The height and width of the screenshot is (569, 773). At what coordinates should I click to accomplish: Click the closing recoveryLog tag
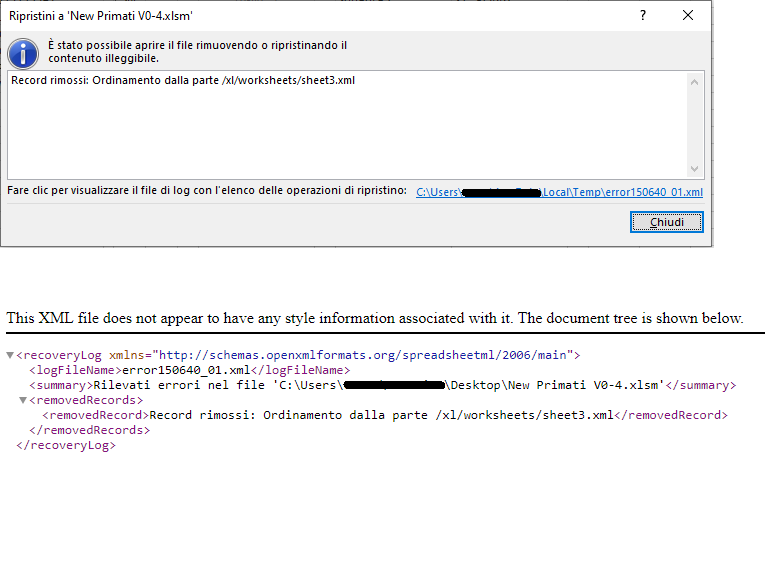coord(66,445)
